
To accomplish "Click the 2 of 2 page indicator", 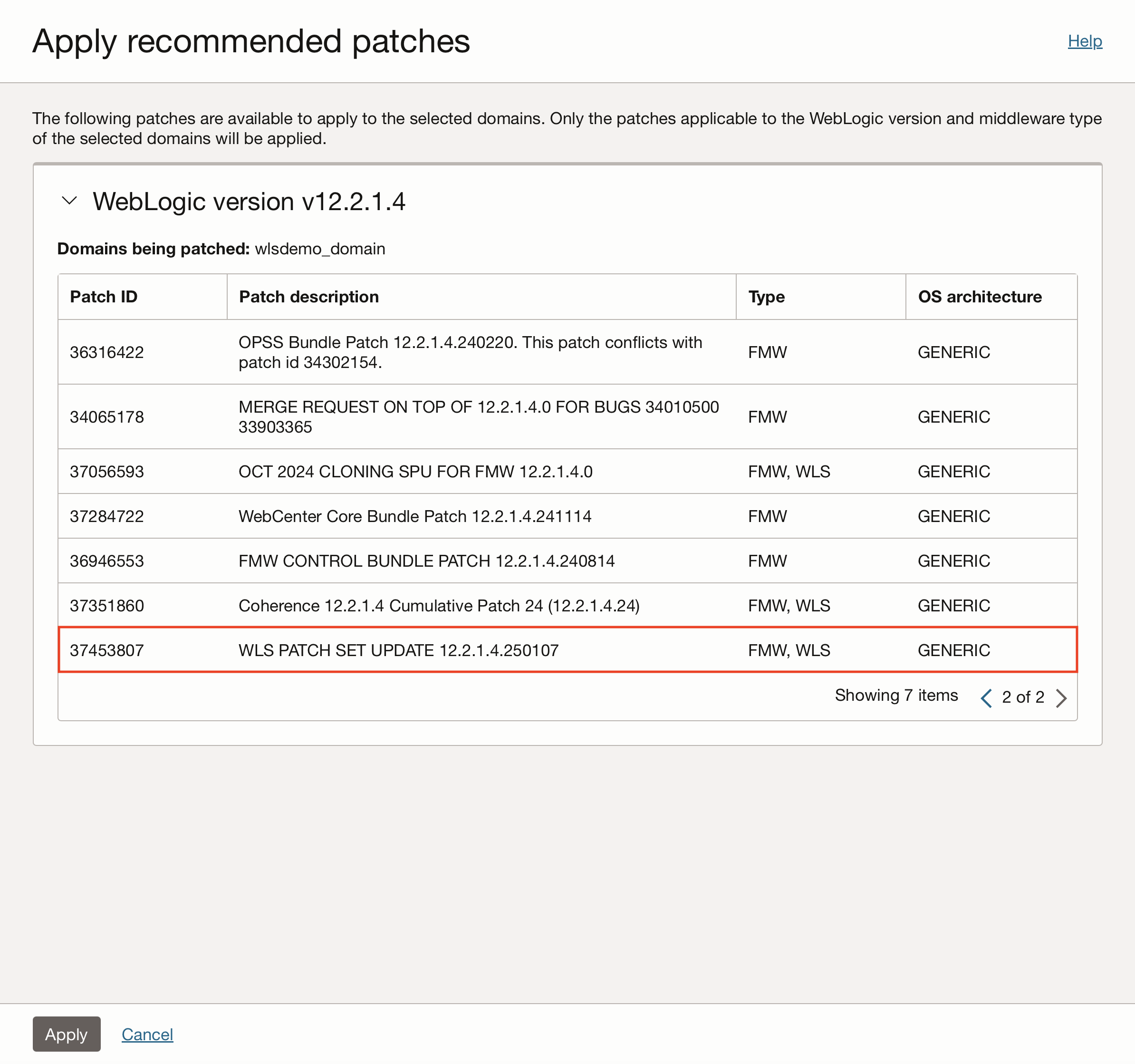I will [x=1023, y=697].
